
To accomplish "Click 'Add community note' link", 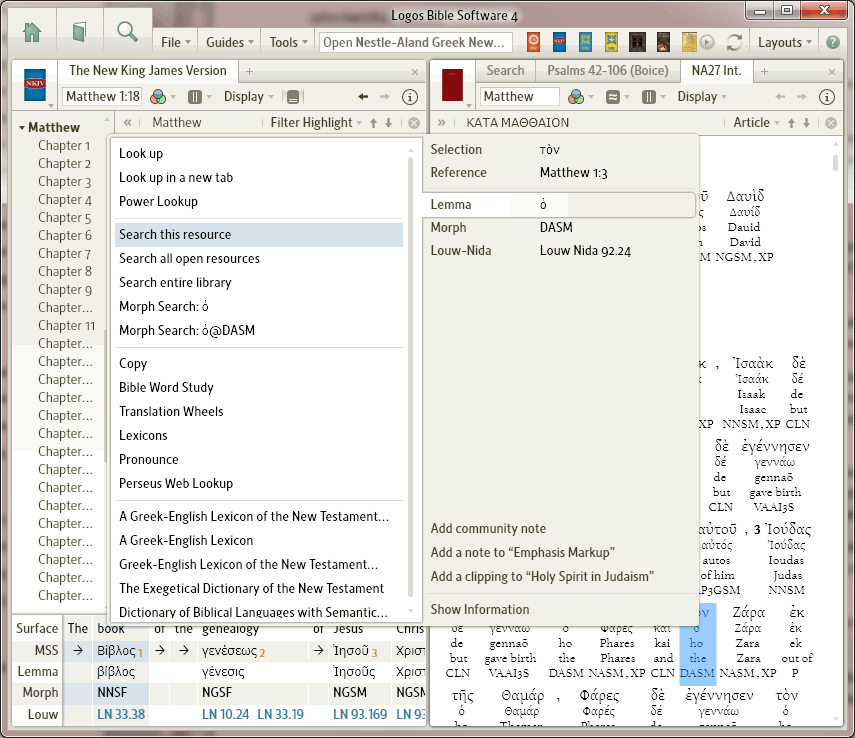I will [488, 529].
